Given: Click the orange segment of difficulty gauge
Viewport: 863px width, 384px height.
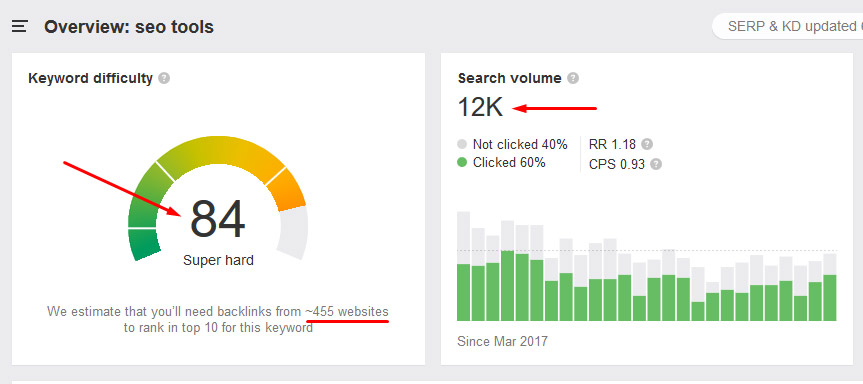Looking at the screenshot, I should 286,190.
